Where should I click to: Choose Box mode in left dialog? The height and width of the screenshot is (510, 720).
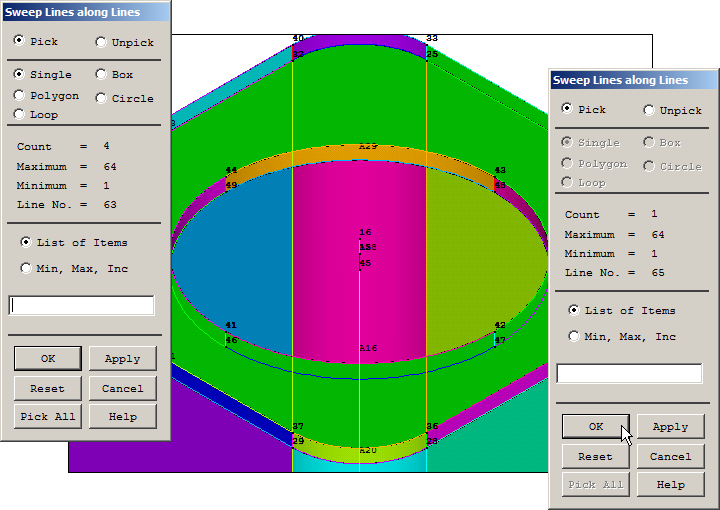click(101, 74)
